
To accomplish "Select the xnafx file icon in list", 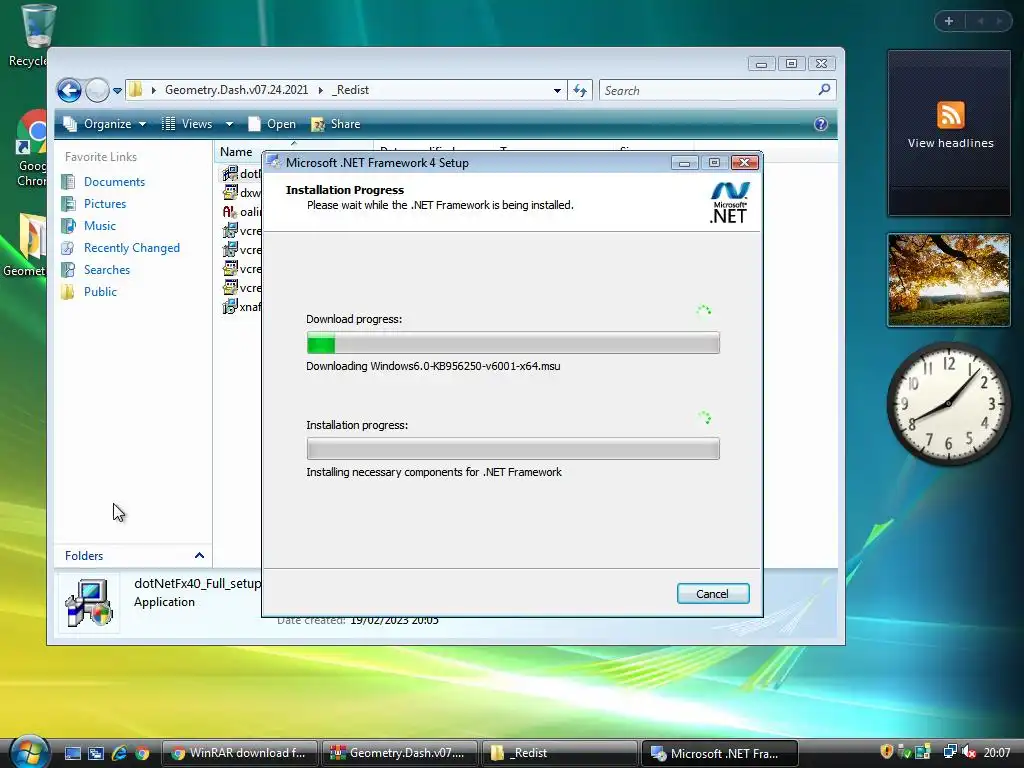I will click(230, 306).
